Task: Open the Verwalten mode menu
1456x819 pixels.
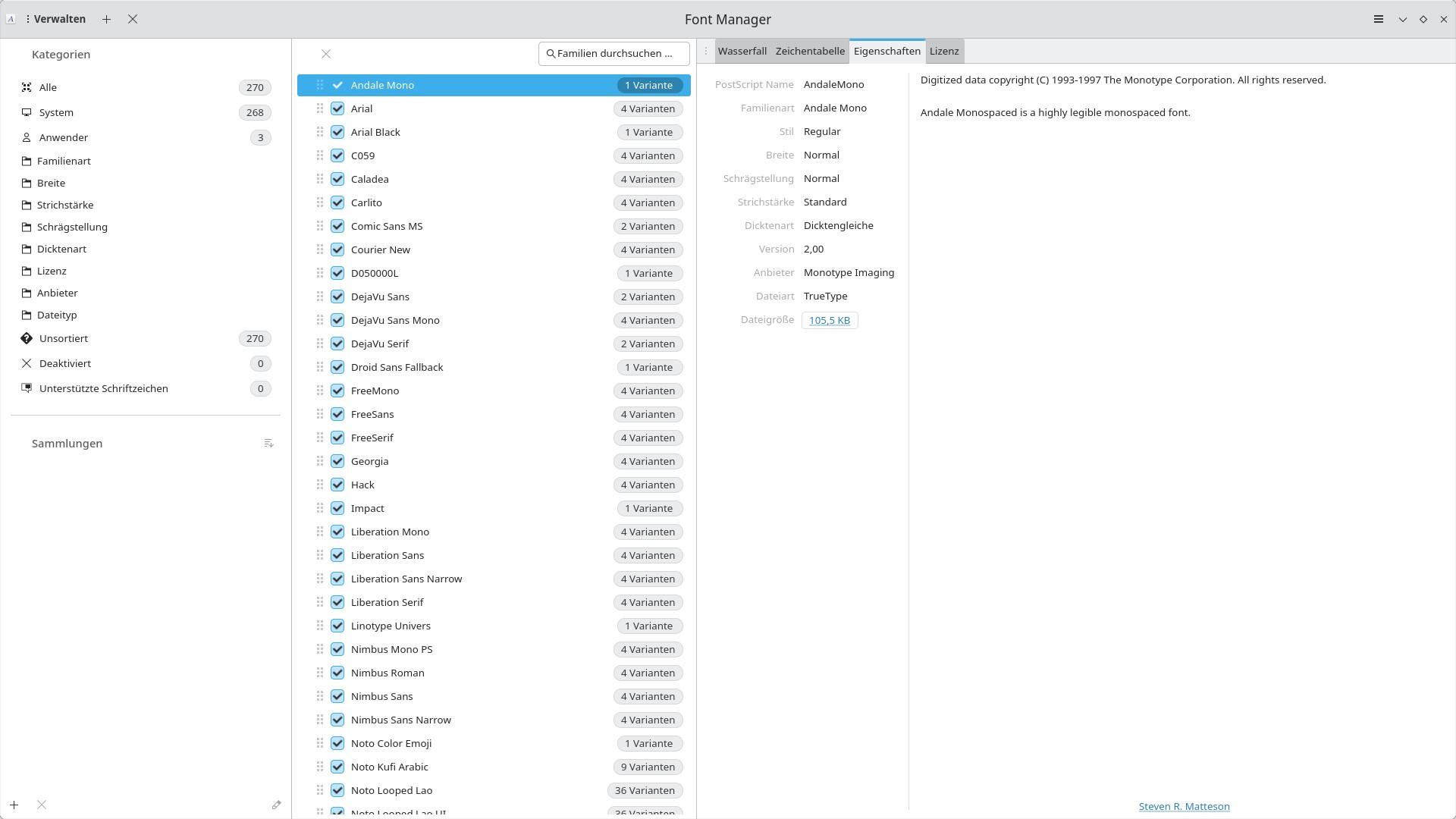Action: point(55,19)
